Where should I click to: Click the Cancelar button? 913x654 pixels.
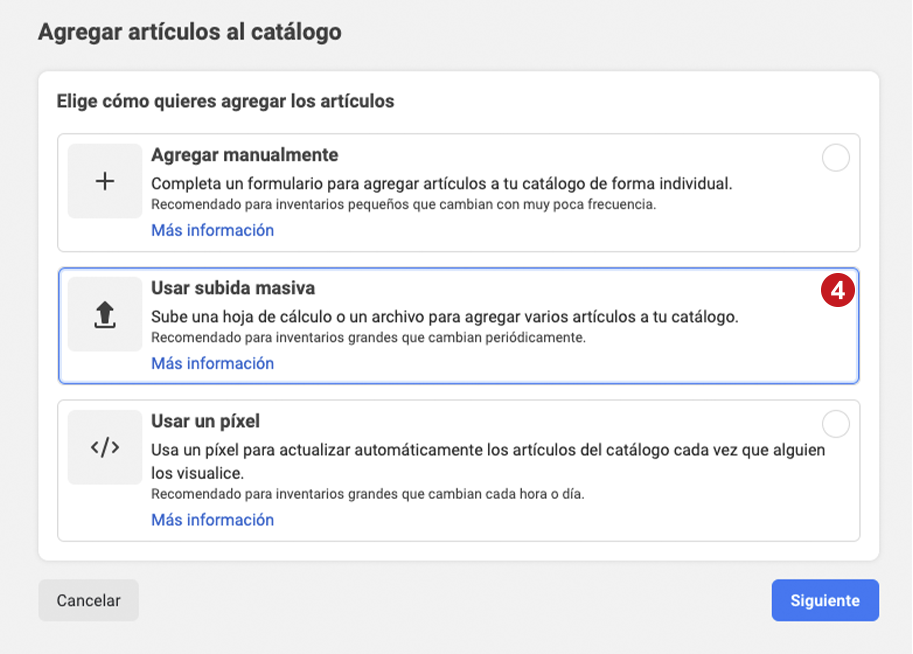click(89, 600)
